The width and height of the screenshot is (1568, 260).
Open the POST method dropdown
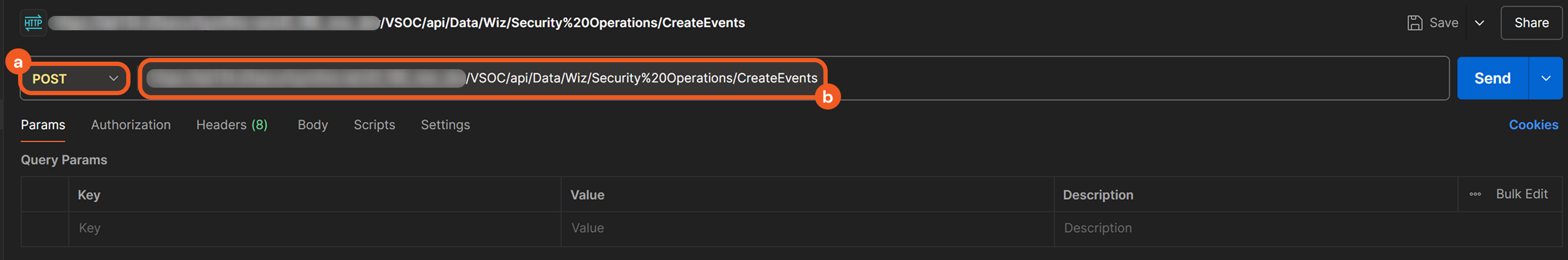coord(74,79)
